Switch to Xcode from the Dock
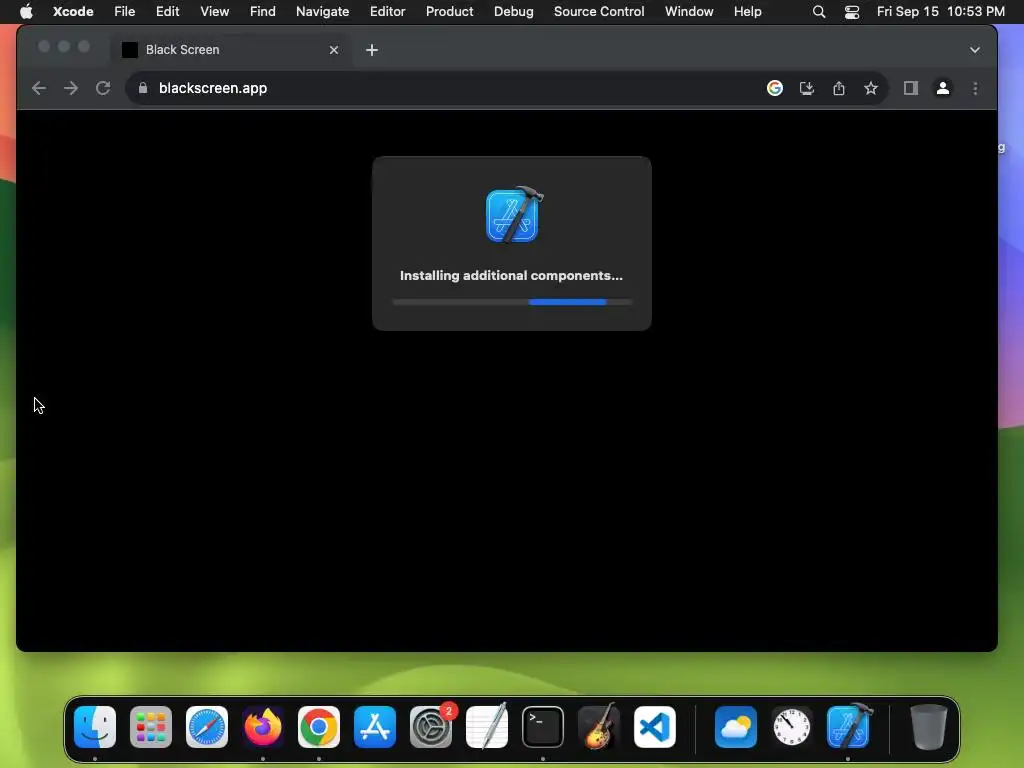 [x=849, y=726]
